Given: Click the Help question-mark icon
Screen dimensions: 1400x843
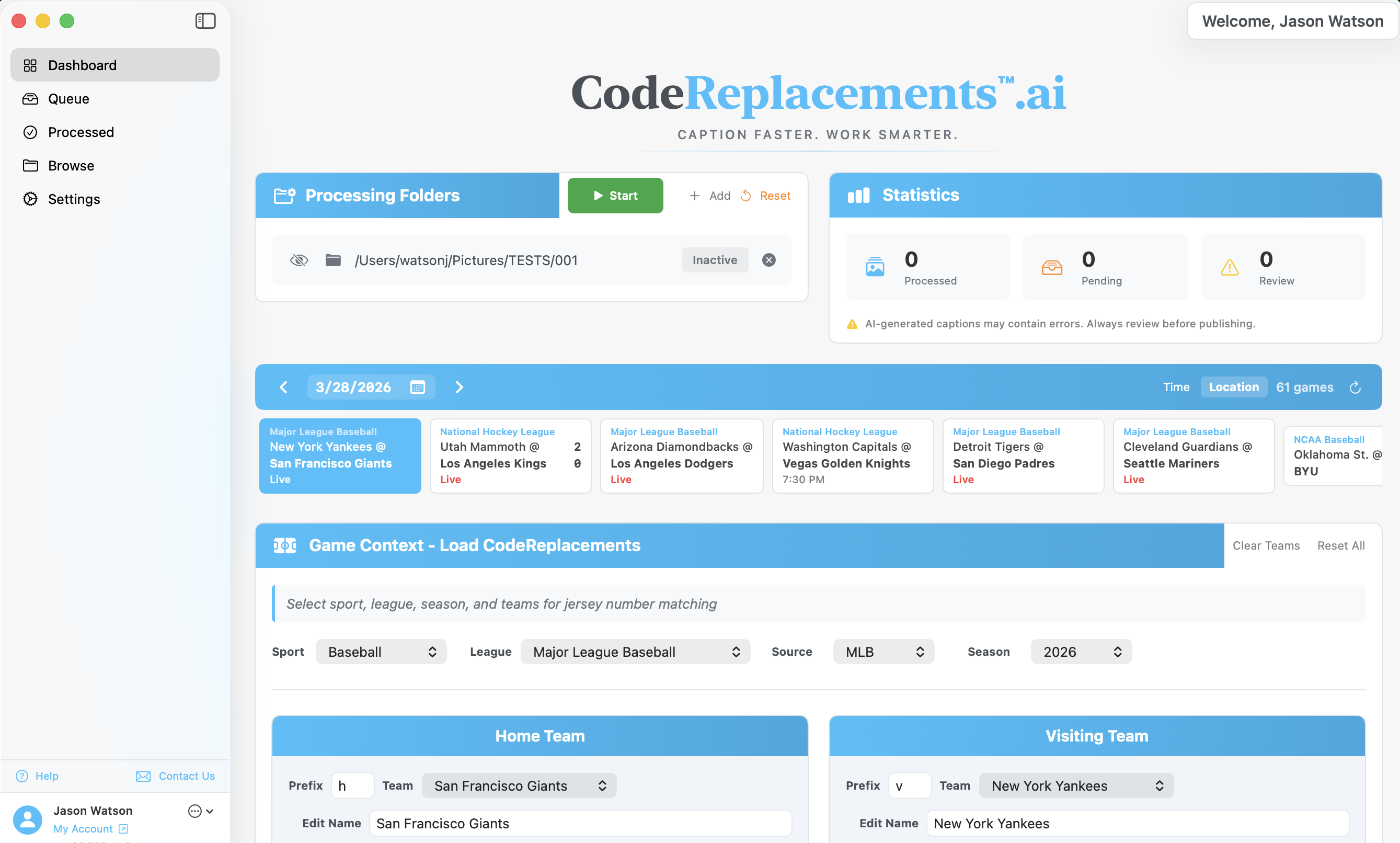Looking at the screenshot, I should (x=21, y=776).
